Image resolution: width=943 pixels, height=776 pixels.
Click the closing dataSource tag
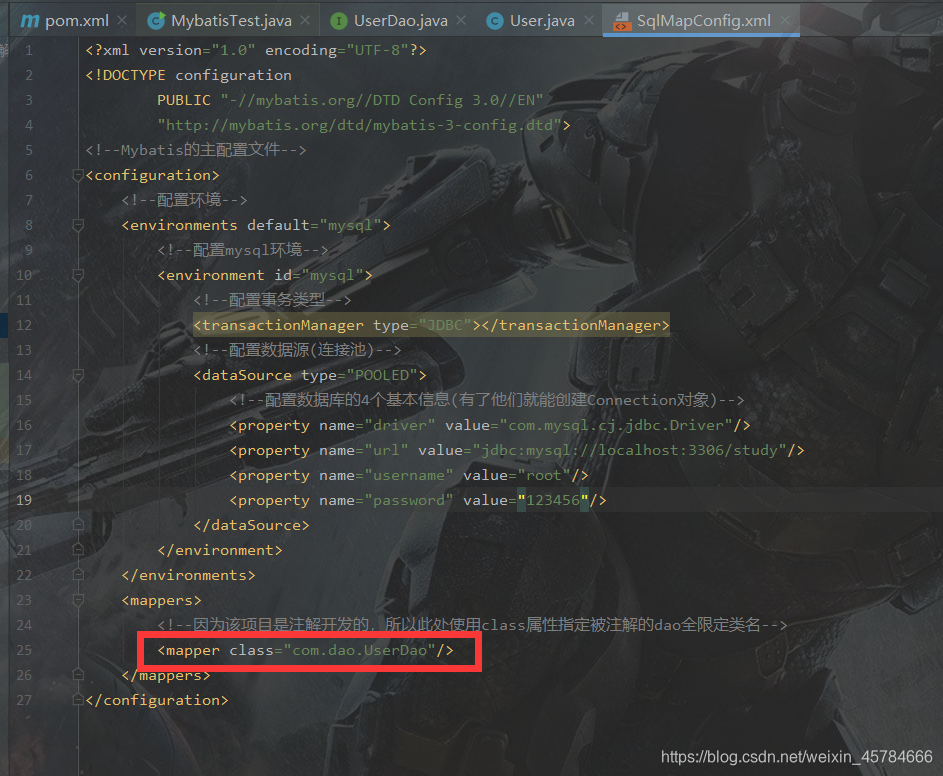(x=251, y=525)
